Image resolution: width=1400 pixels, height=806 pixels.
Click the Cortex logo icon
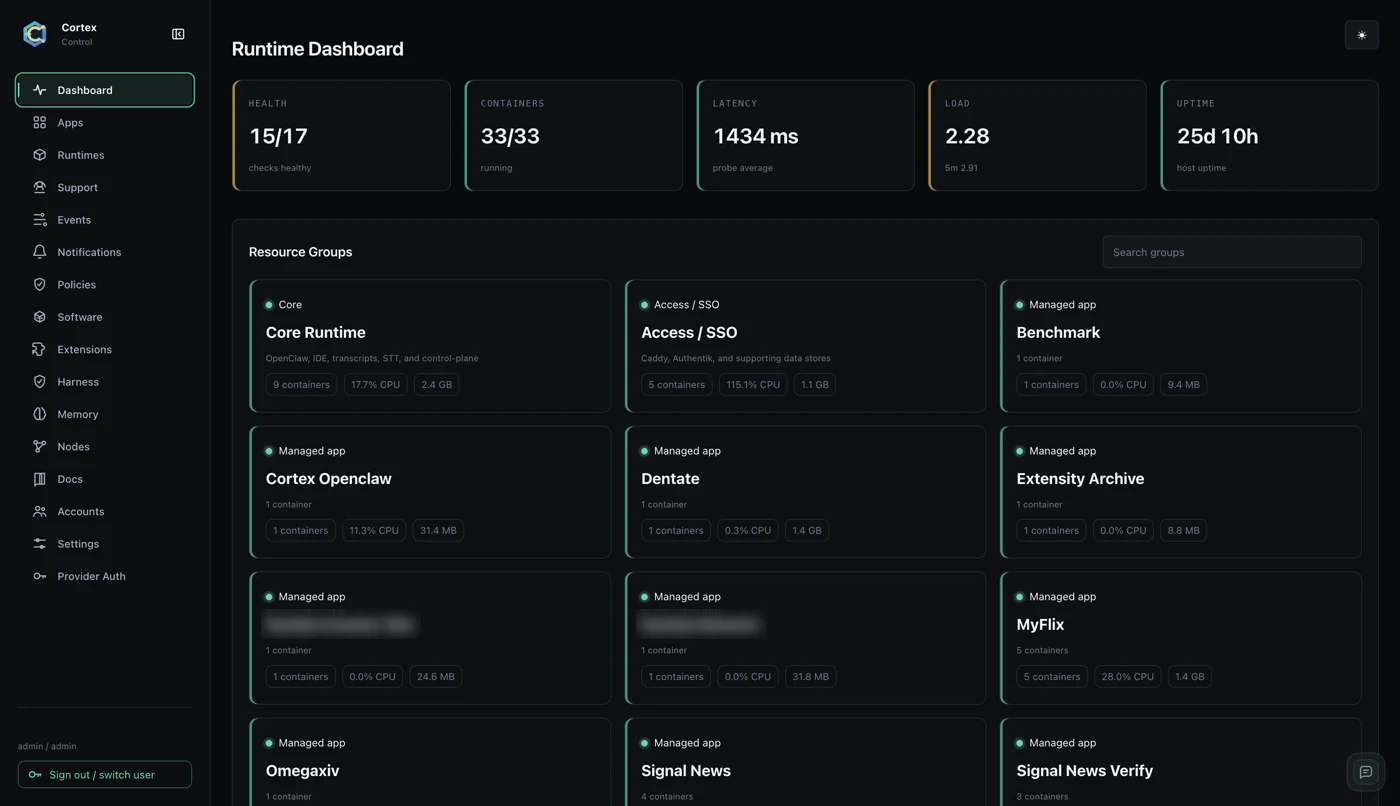35,34
